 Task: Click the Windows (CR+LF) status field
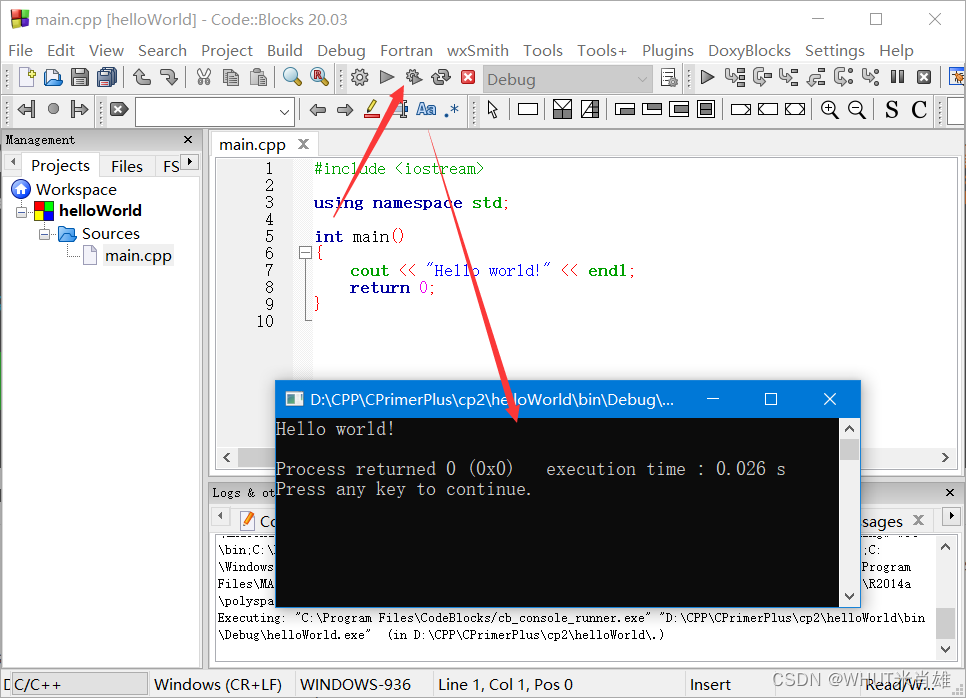[x=218, y=684]
